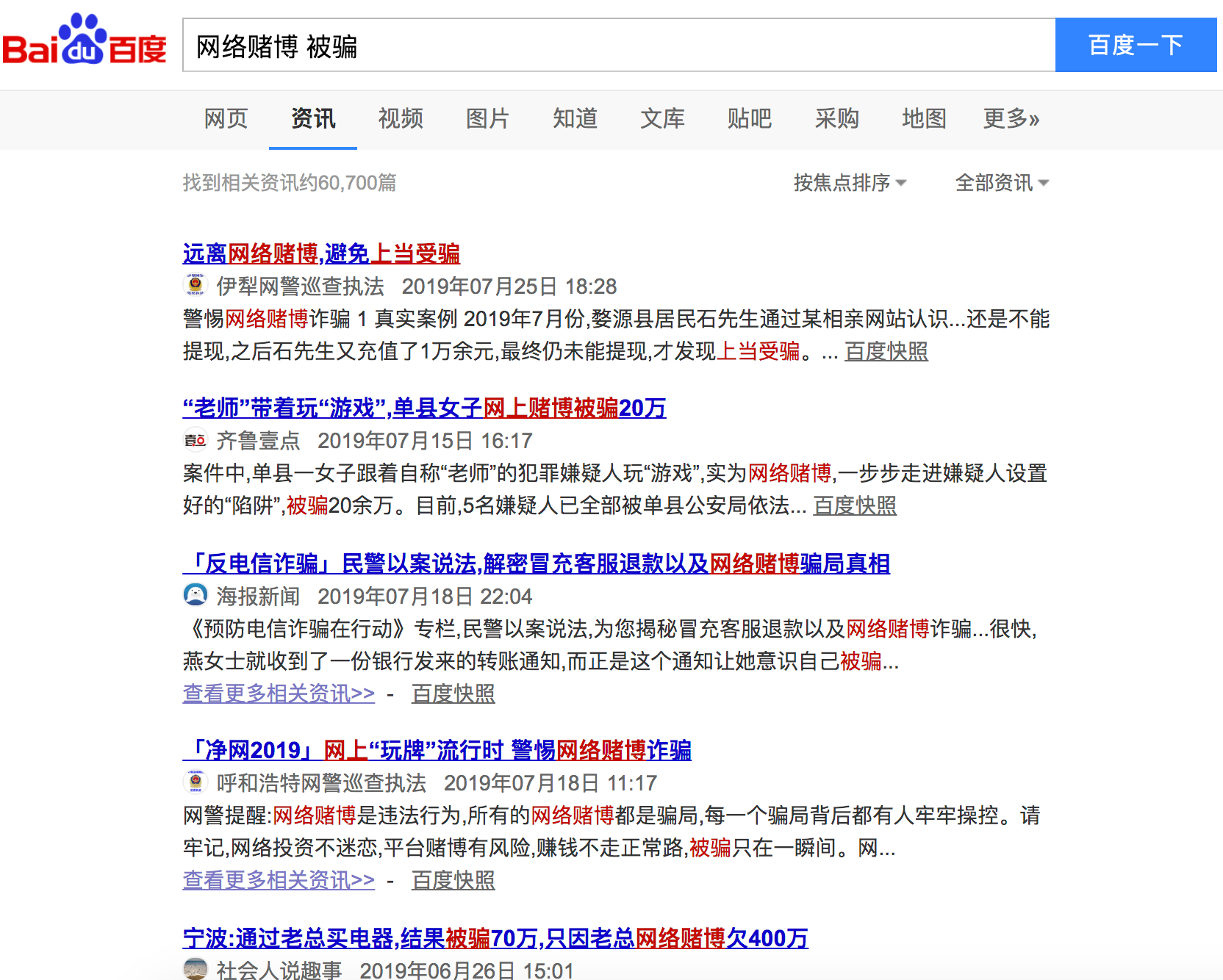Click the 社会人说趣事 source name

pos(279,970)
